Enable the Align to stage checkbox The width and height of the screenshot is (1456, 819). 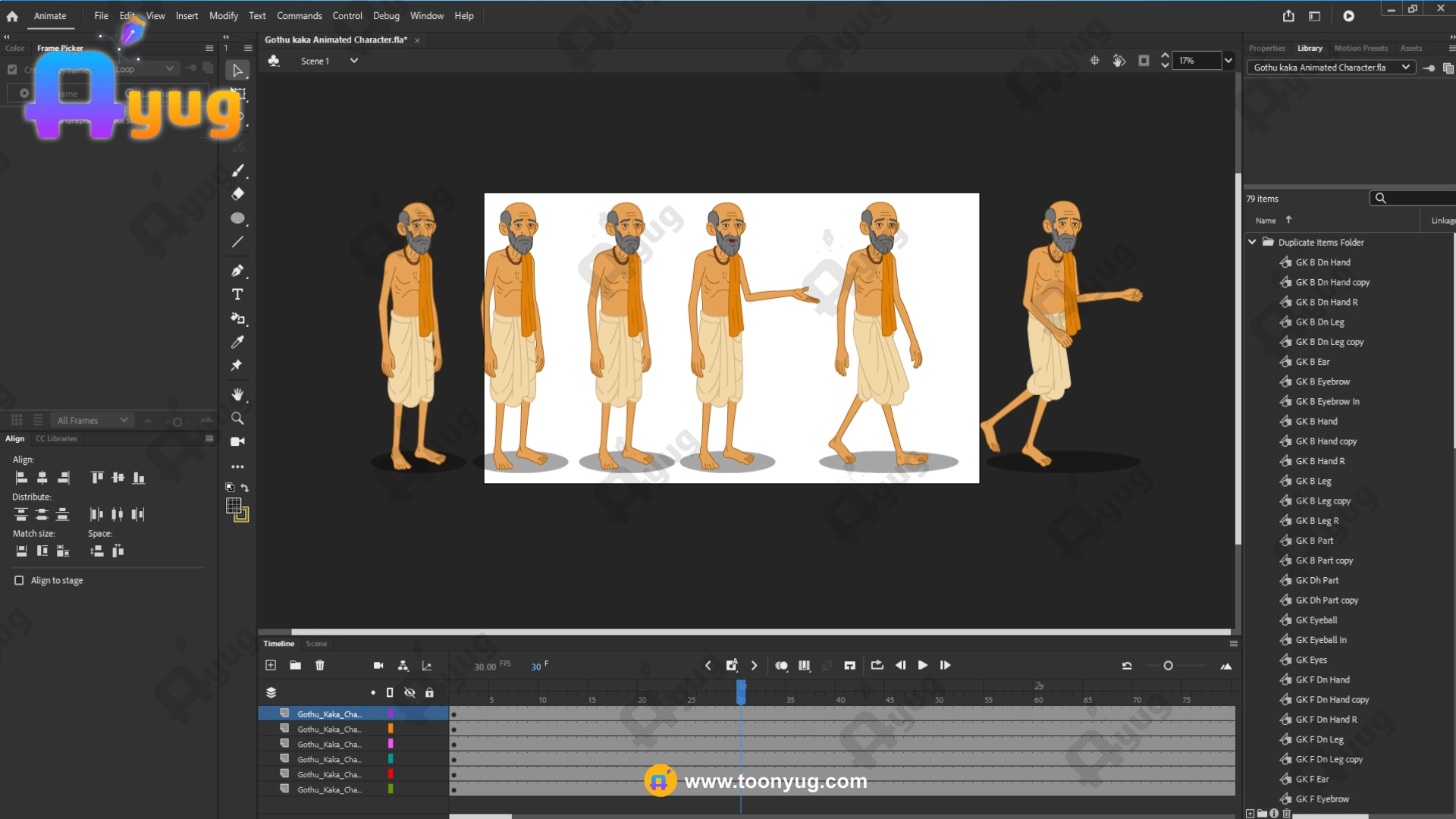[19, 580]
